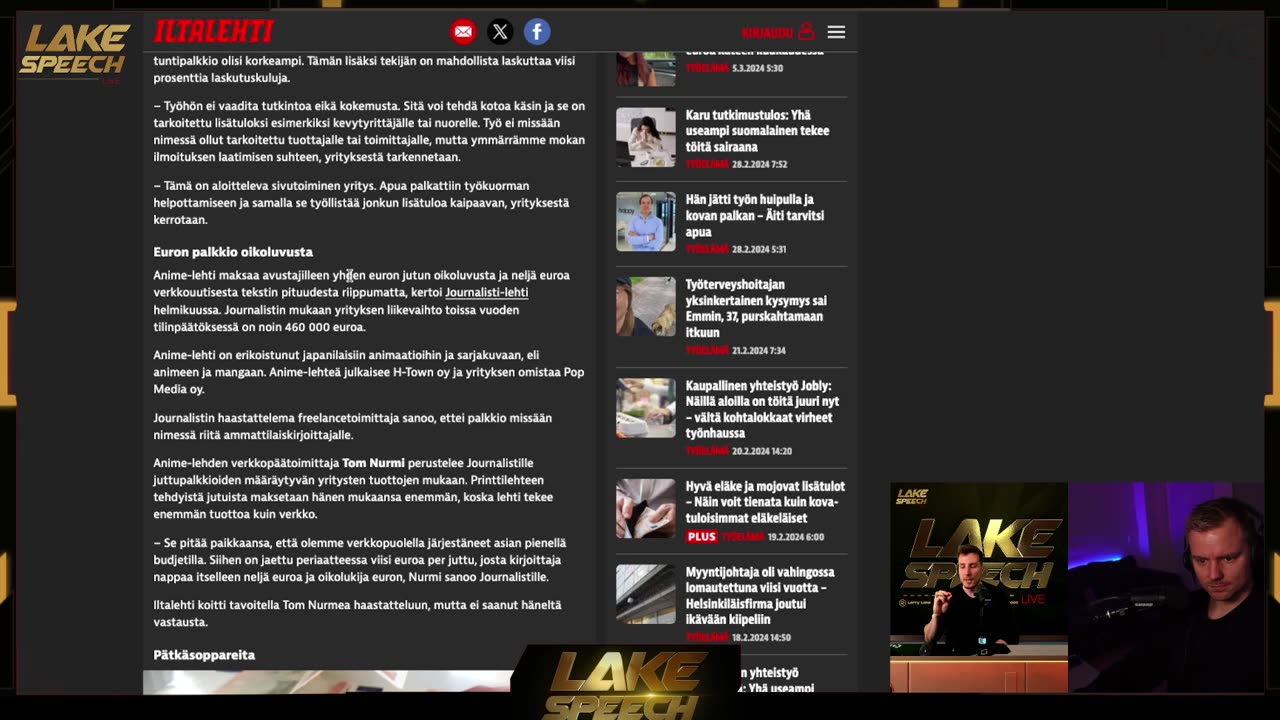Click date '21.2.2024 7:34'
This screenshot has width=1280, height=720.
tap(759, 350)
